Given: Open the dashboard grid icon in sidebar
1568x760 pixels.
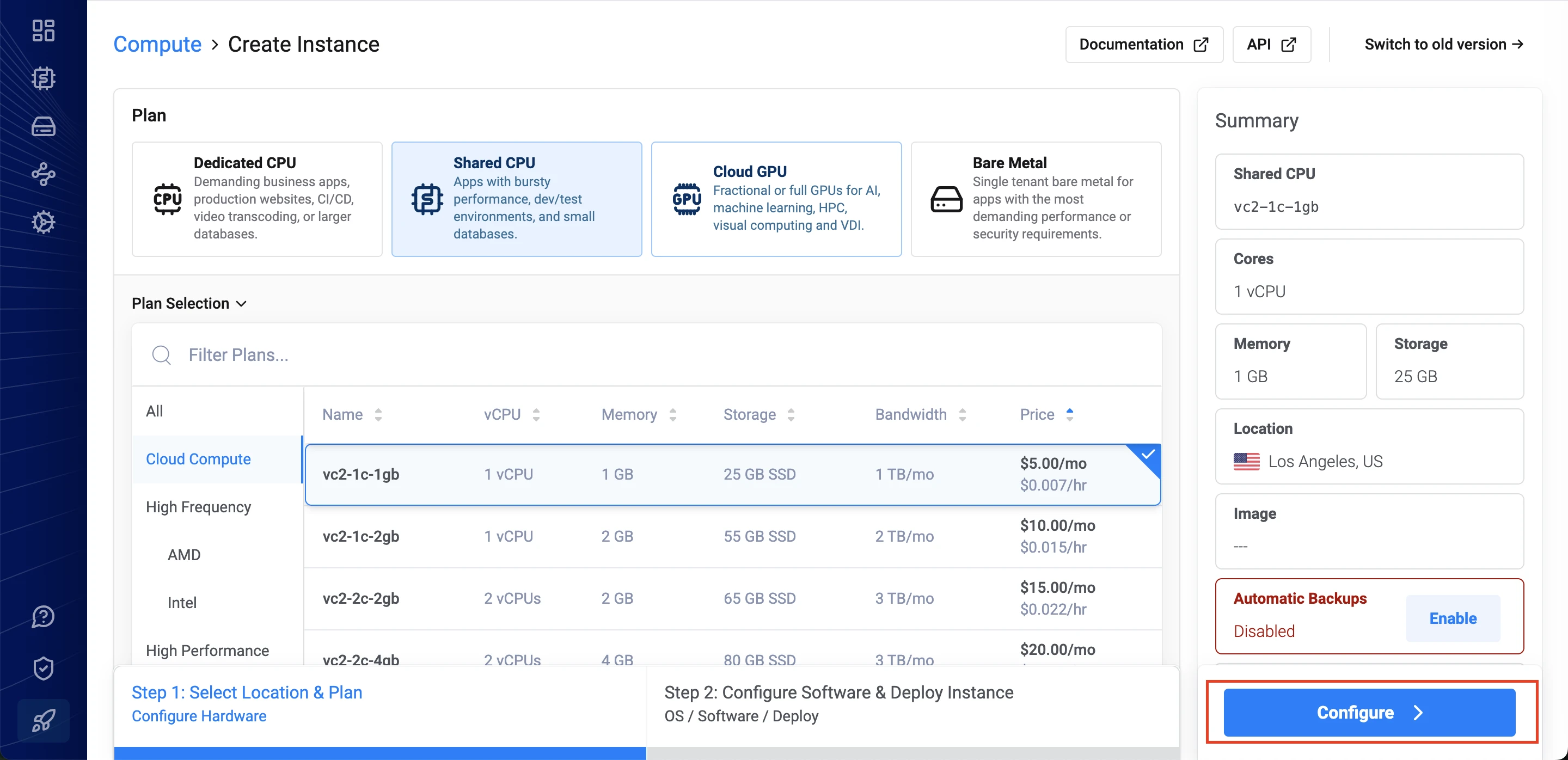Looking at the screenshot, I should pyautogui.click(x=43, y=30).
